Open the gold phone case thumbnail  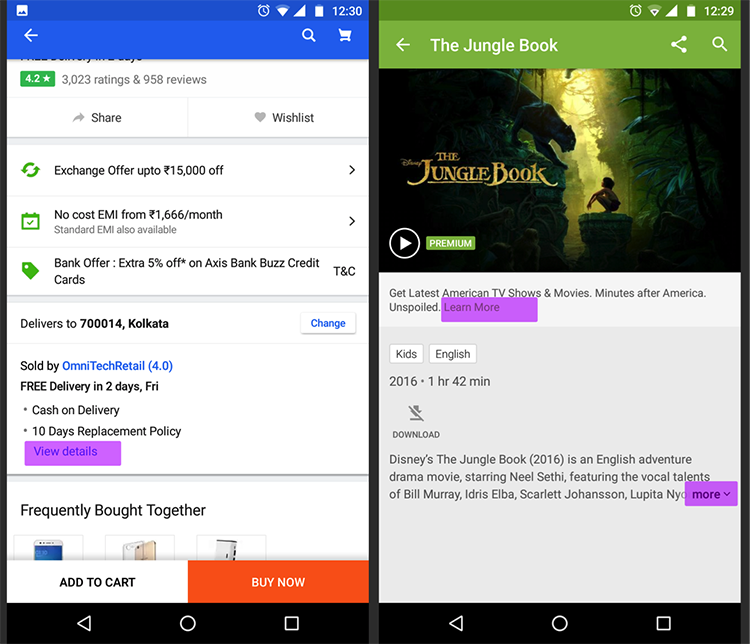click(140, 548)
